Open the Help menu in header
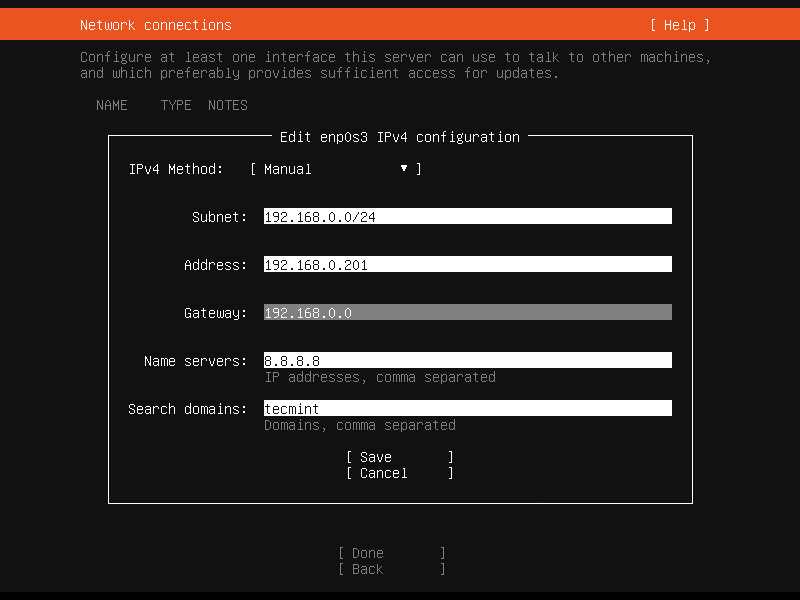Viewport: 800px width, 600px height. pos(679,25)
